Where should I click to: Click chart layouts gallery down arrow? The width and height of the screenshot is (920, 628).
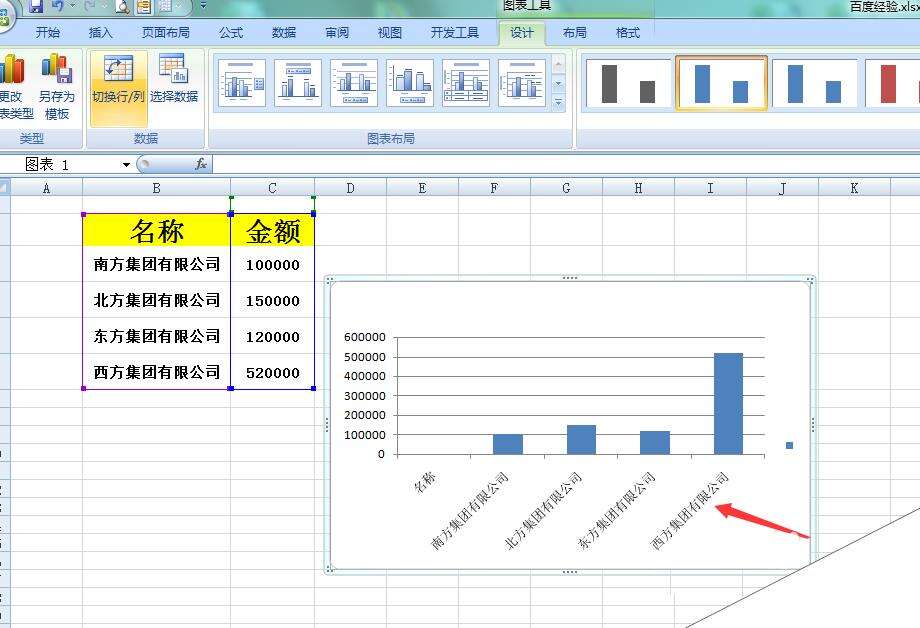[559, 84]
